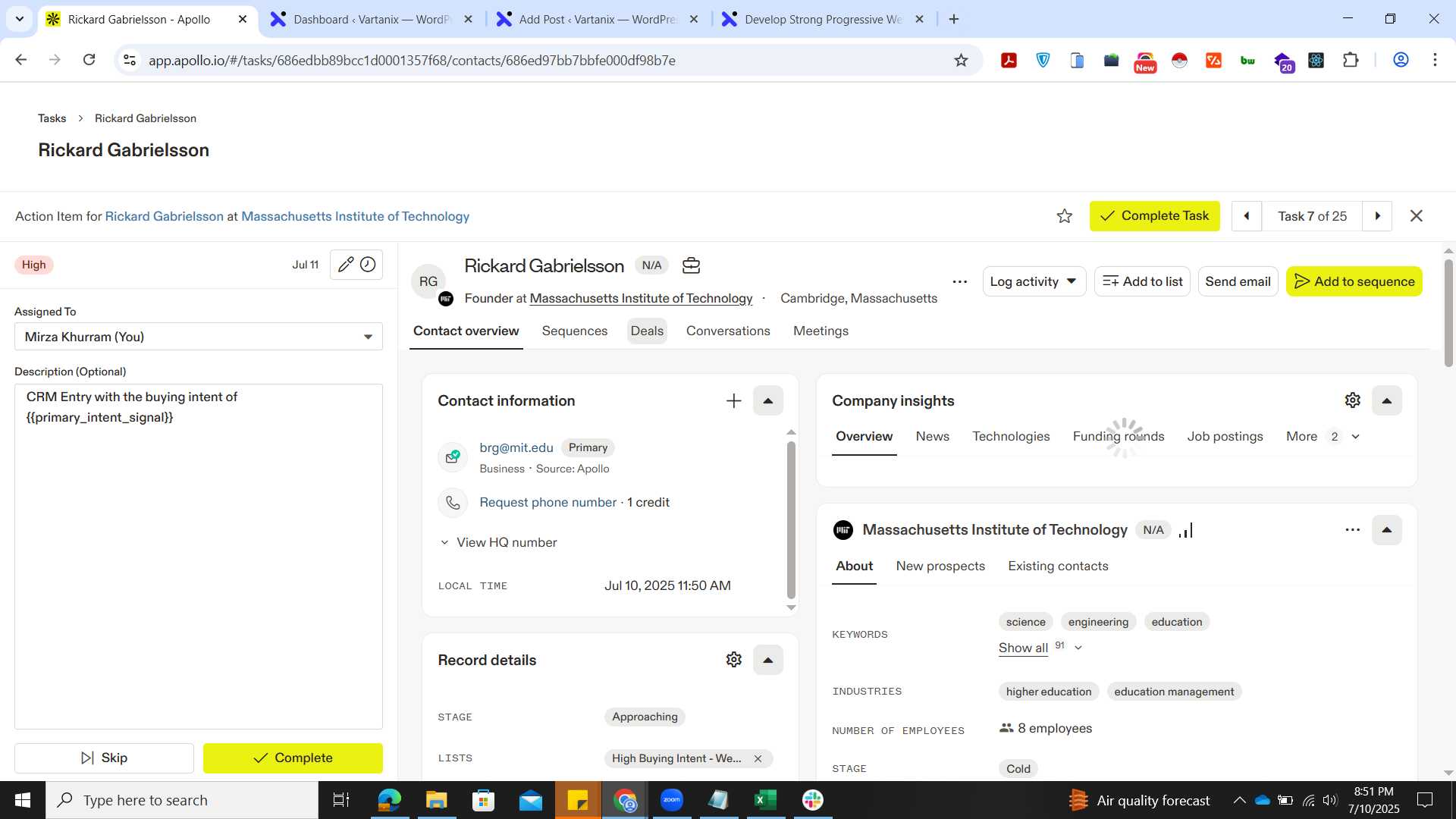Click the higher education industry tag
The width and height of the screenshot is (1456, 819).
1049,692
